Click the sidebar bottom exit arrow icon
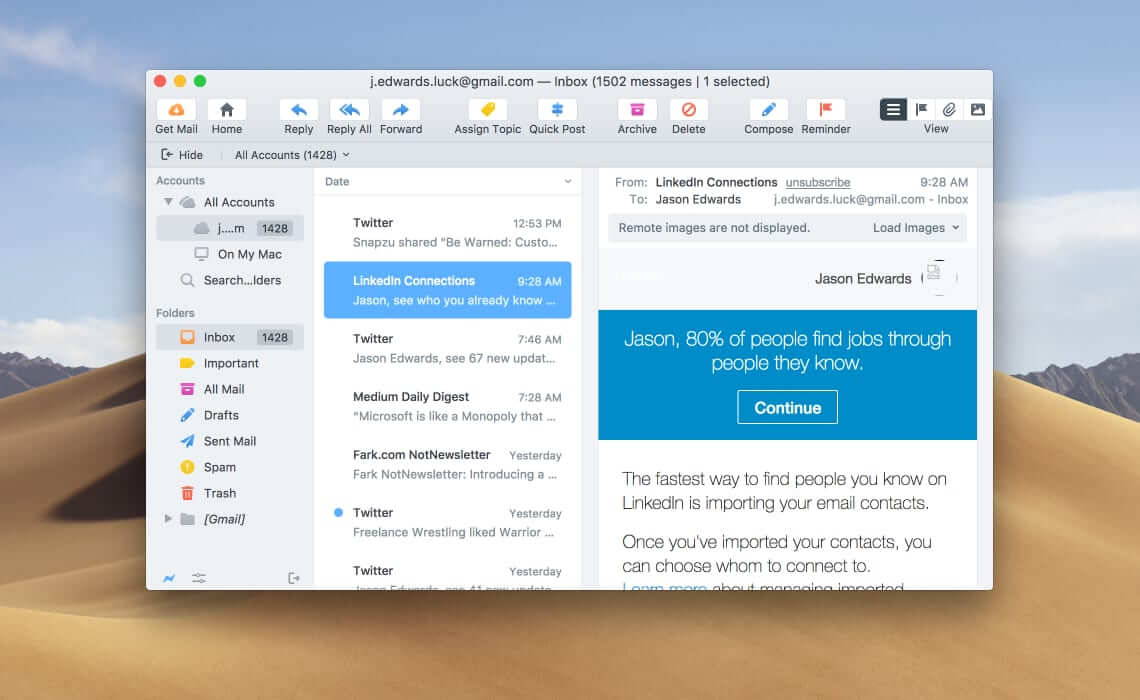This screenshot has width=1140, height=700. pyautogui.click(x=294, y=579)
